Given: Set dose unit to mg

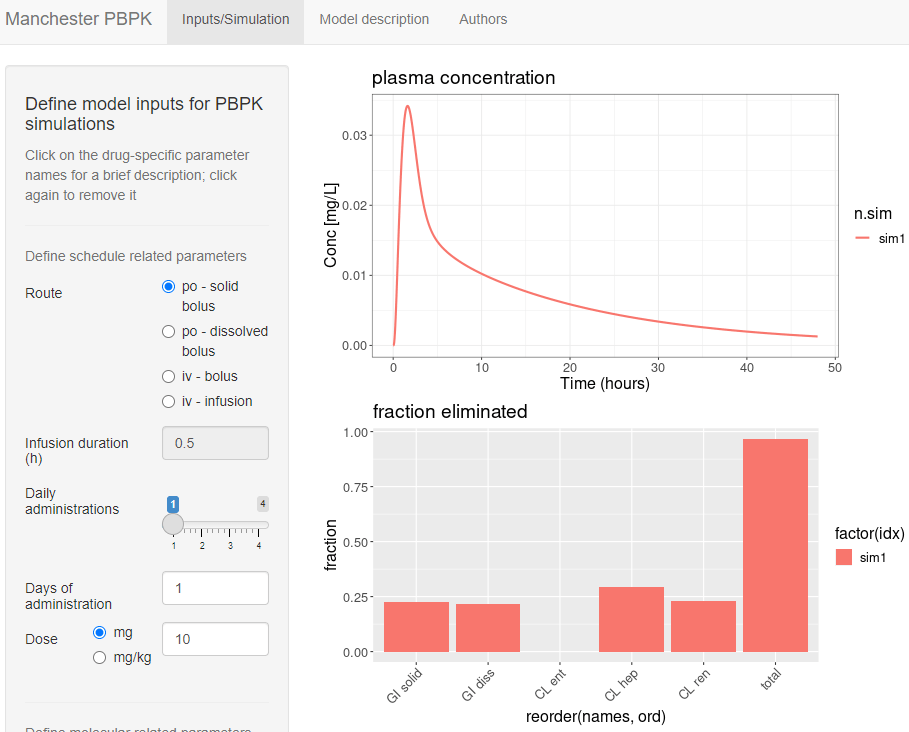Looking at the screenshot, I should pos(100,632).
